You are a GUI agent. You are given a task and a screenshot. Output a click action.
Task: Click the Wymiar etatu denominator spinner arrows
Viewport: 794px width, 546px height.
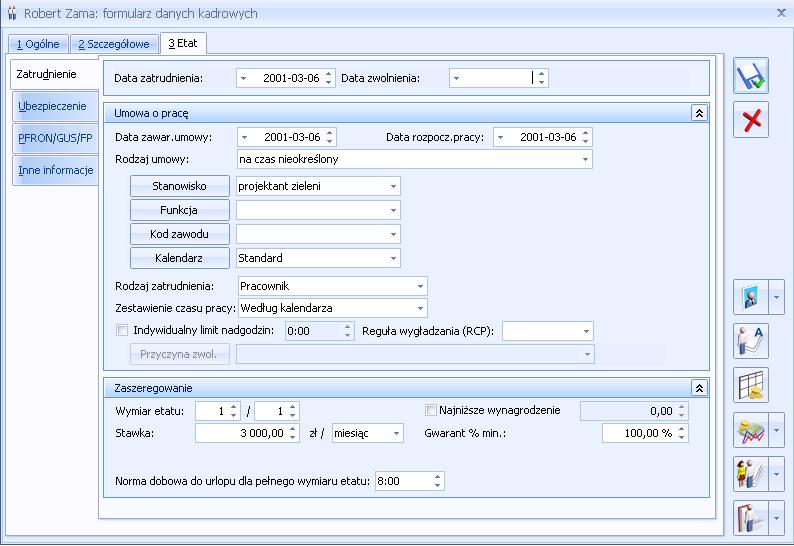(293, 411)
